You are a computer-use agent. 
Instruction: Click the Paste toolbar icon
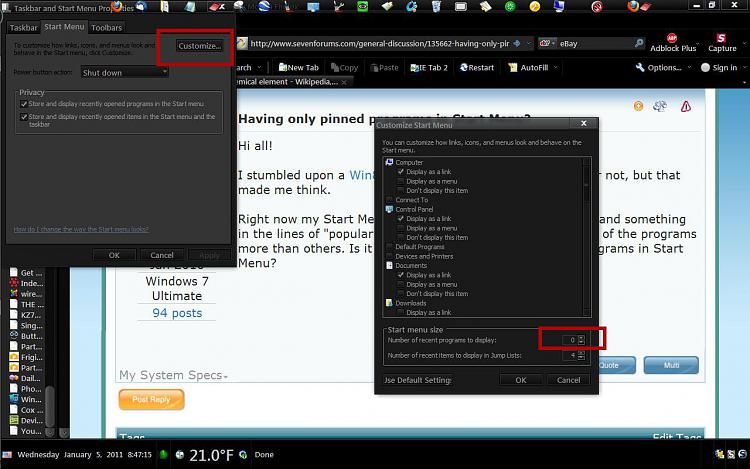385,67
